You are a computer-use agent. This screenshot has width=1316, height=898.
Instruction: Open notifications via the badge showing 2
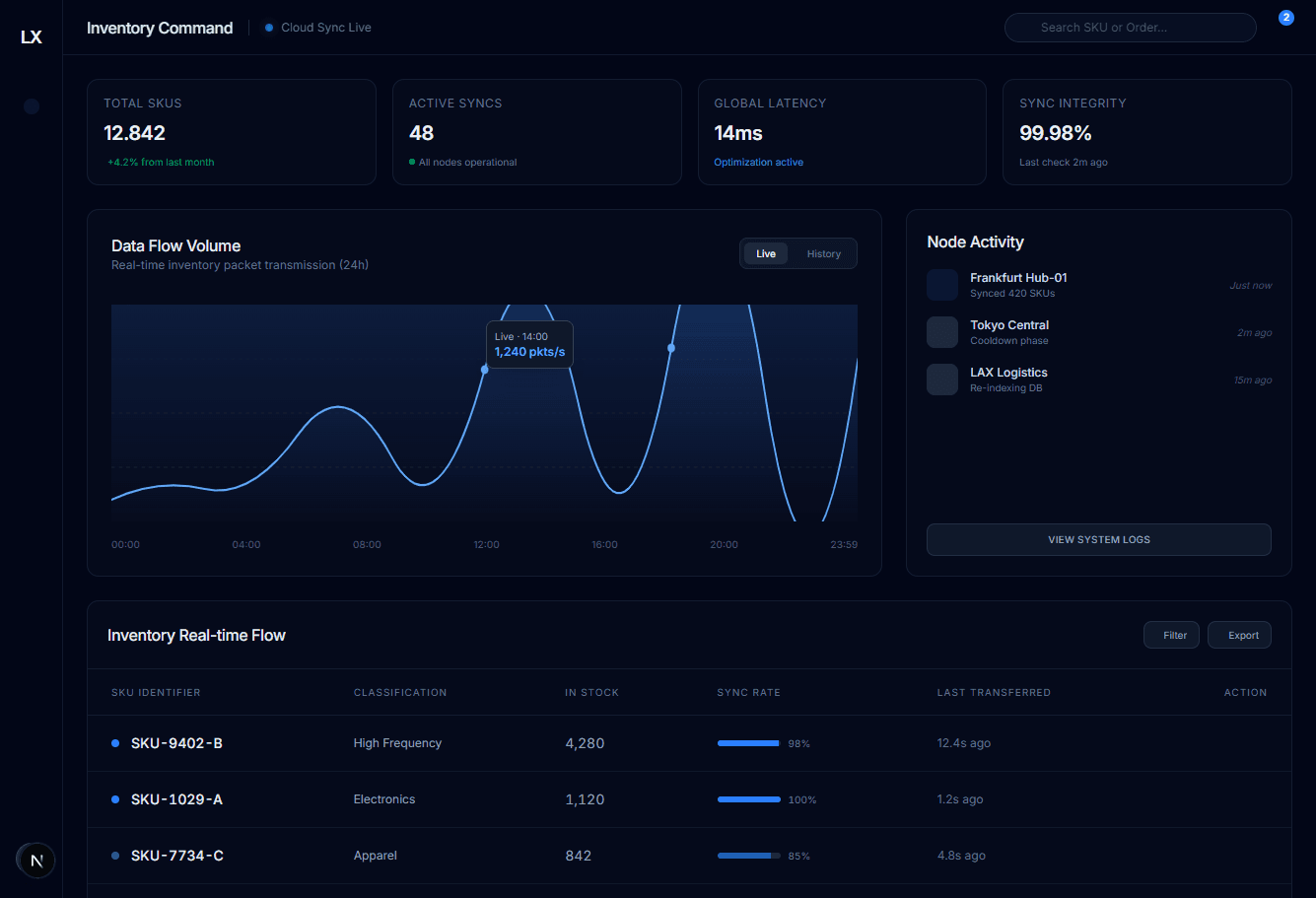tap(1285, 17)
